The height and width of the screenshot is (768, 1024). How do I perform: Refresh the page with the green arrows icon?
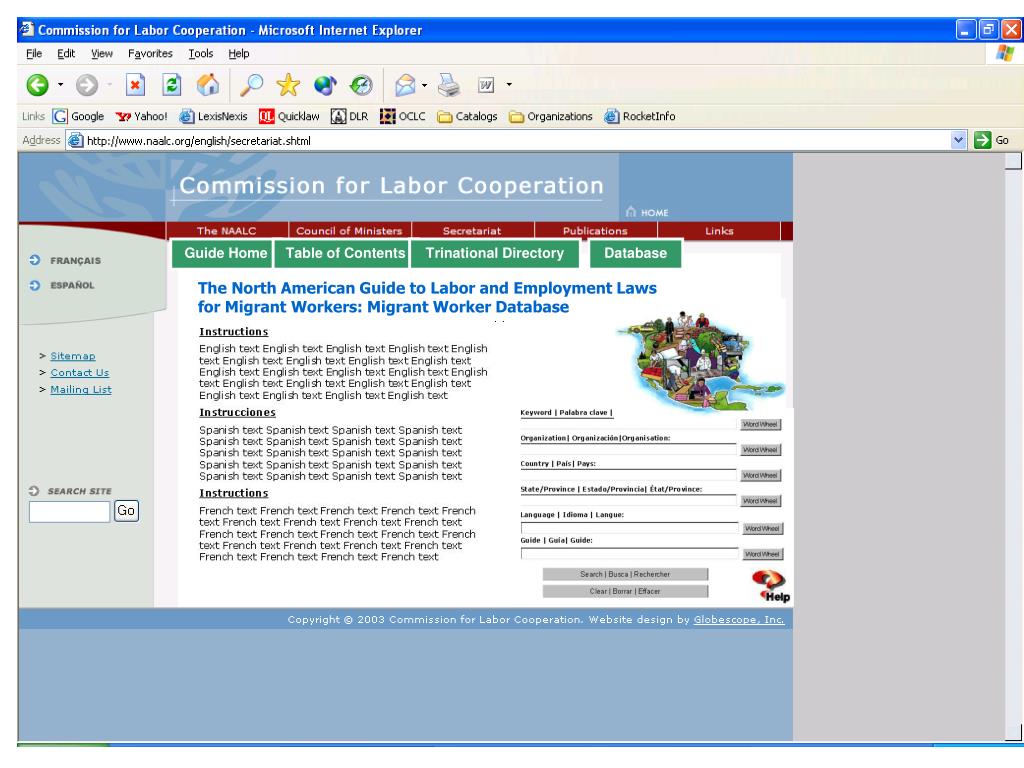point(172,85)
